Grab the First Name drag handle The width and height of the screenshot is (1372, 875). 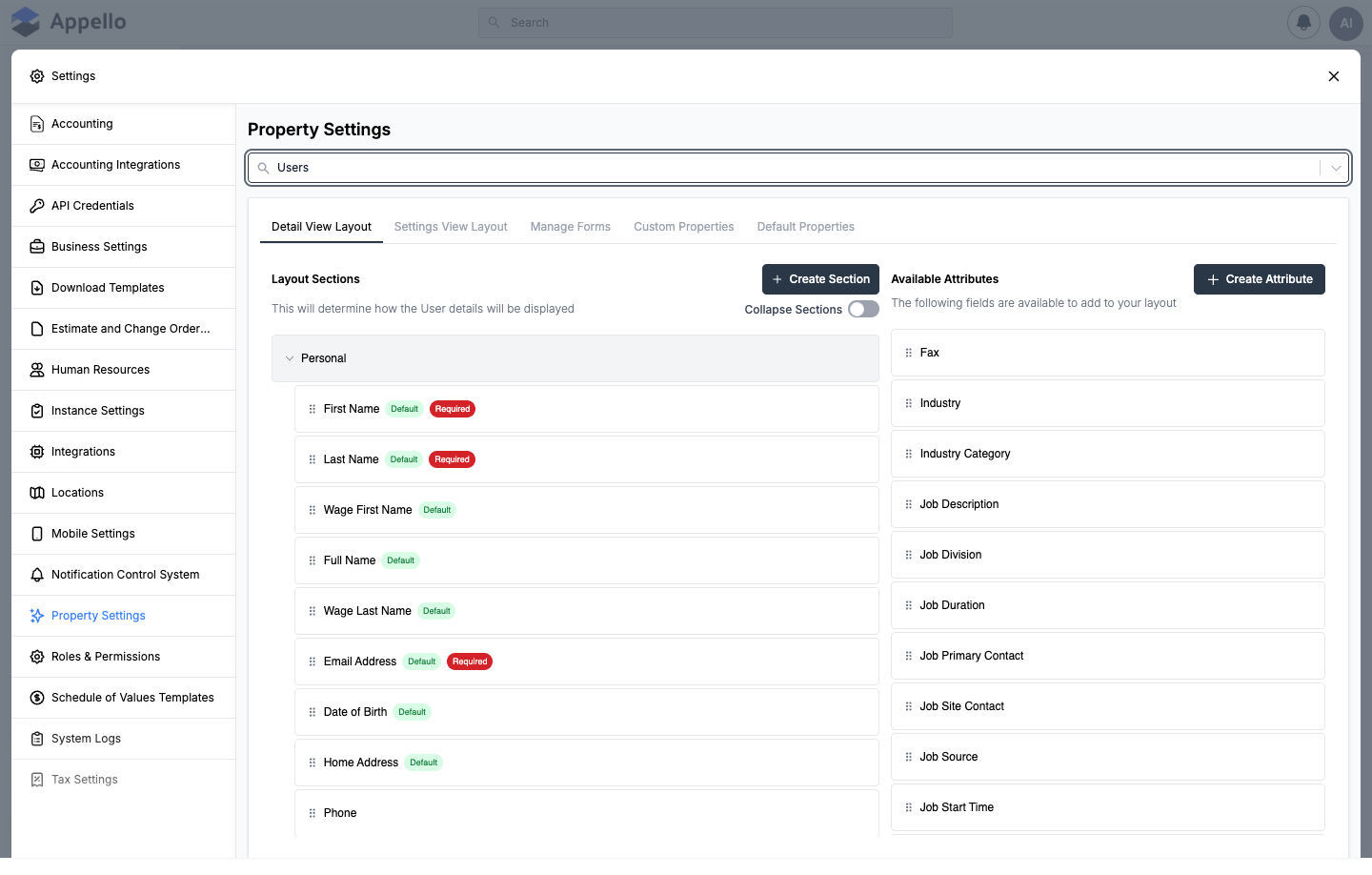[312, 409]
